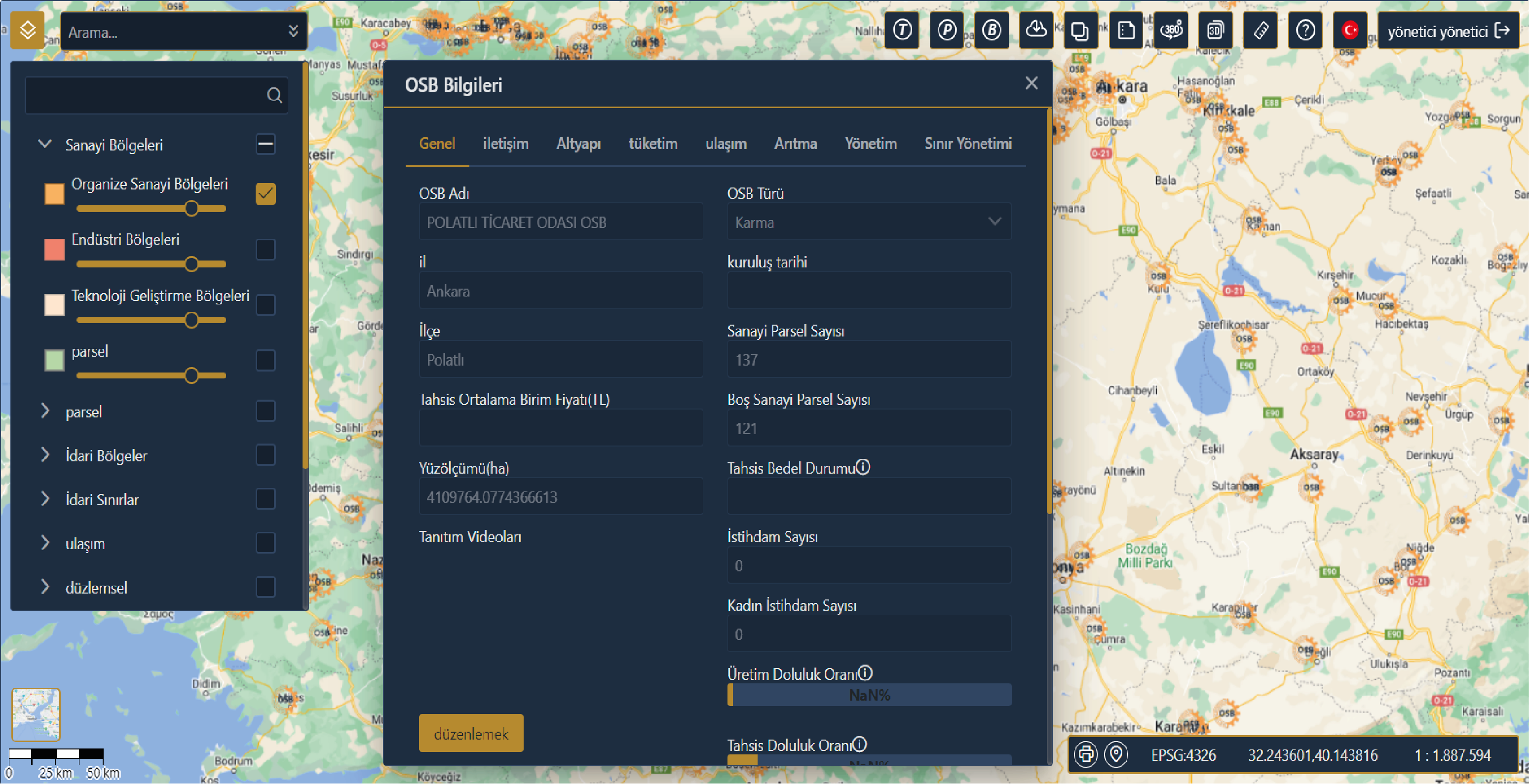
Task: Click the orange Organize Sanayi Bölgeleri swatch
Action: pos(54,193)
